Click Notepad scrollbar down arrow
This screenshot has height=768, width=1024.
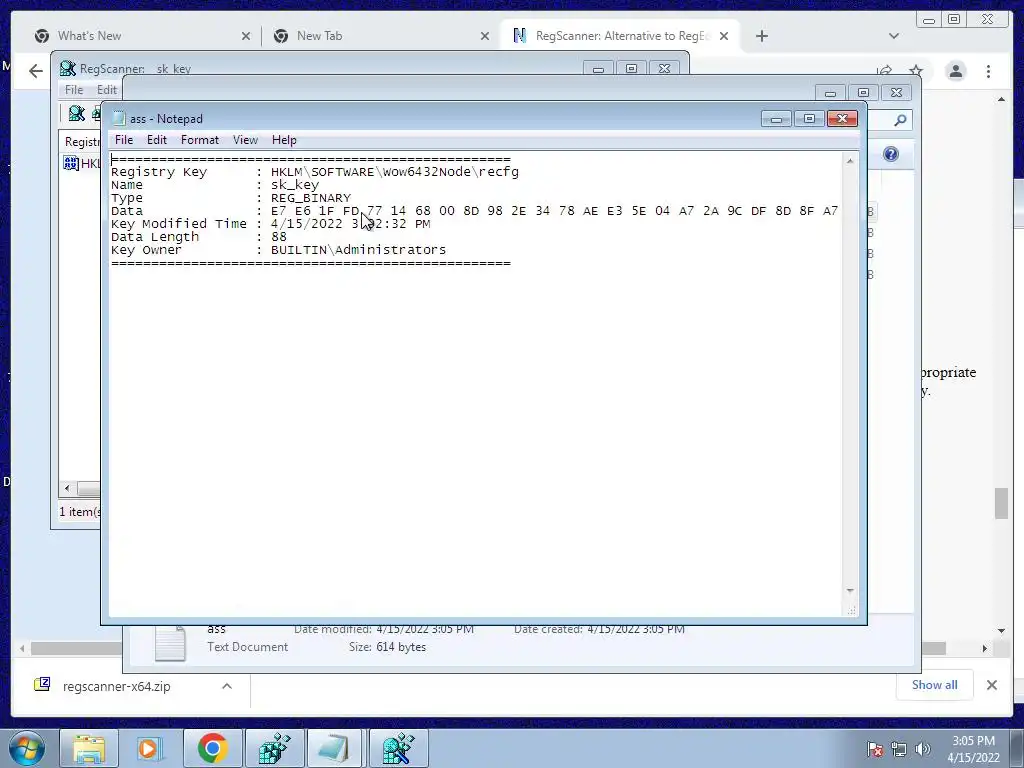point(850,590)
